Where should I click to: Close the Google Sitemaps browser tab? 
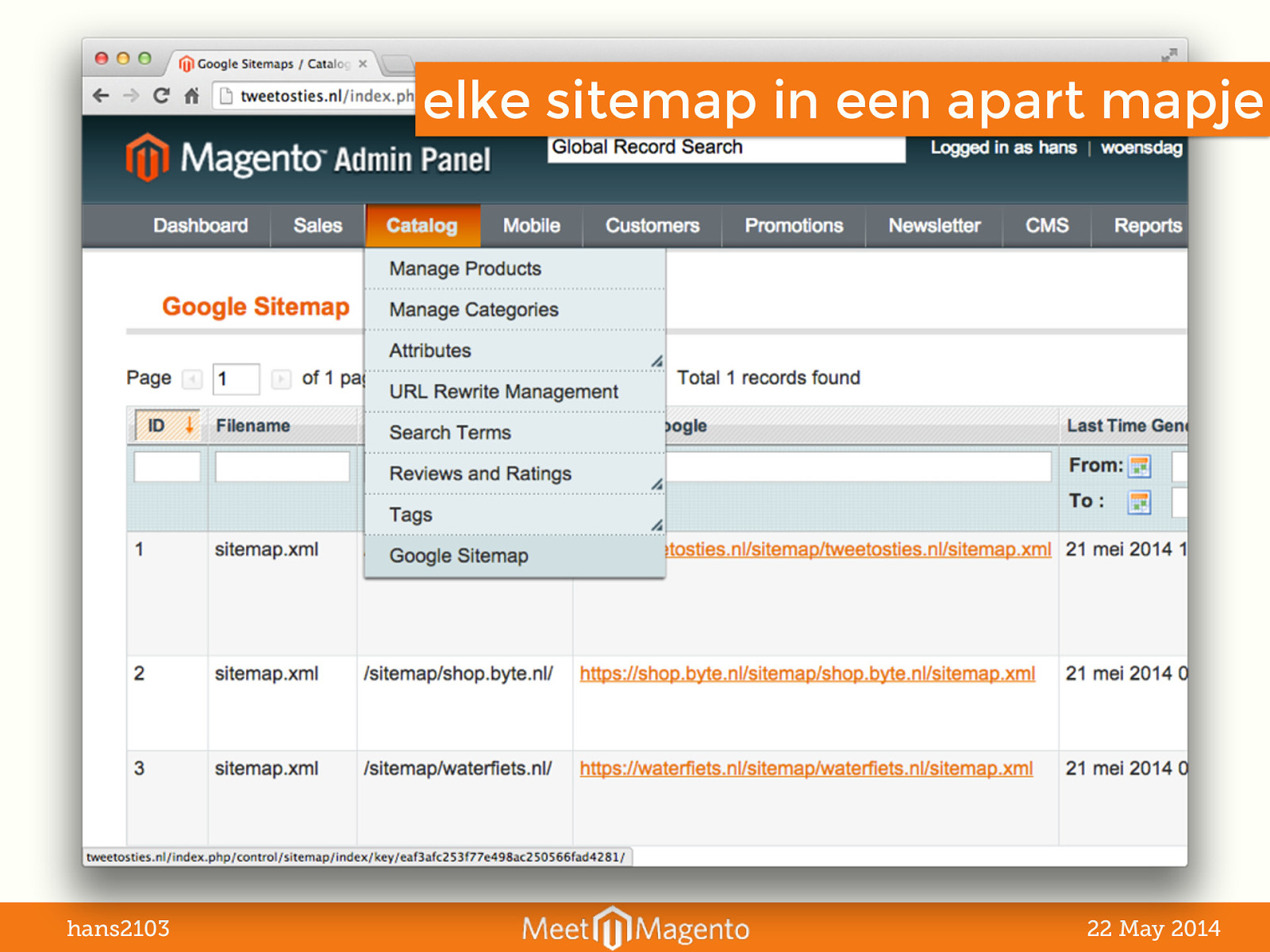click(363, 63)
